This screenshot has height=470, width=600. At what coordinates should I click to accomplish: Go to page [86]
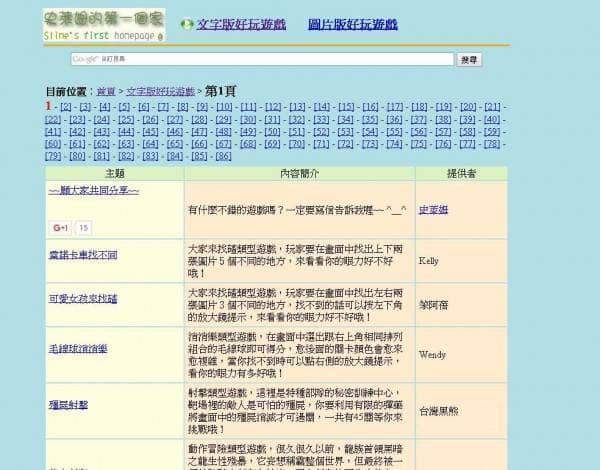point(223,156)
